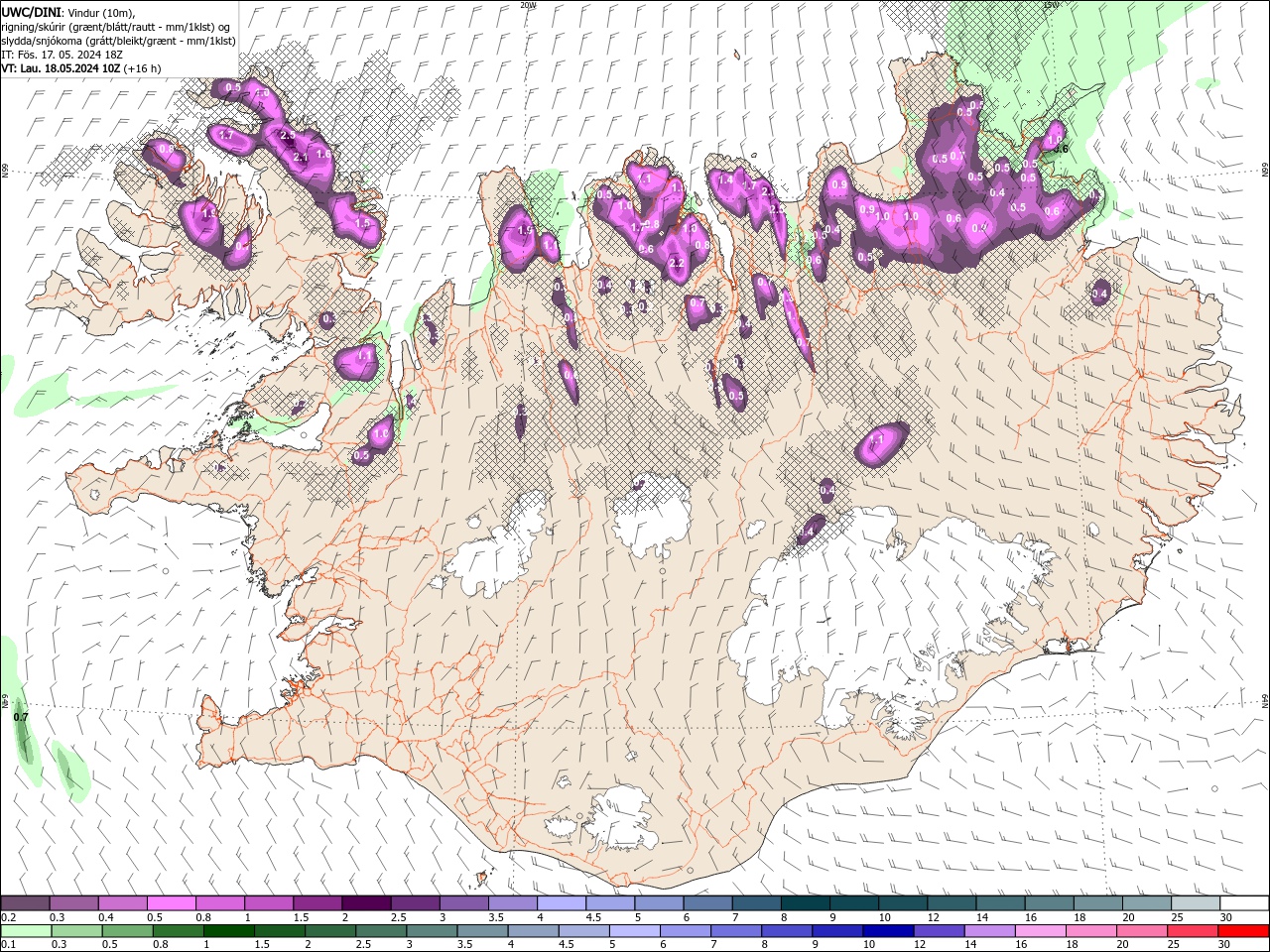Pick the bright red 30 rain legend swatch
1270x952 pixels.
pyautogui.click(x=1244, y=931)
